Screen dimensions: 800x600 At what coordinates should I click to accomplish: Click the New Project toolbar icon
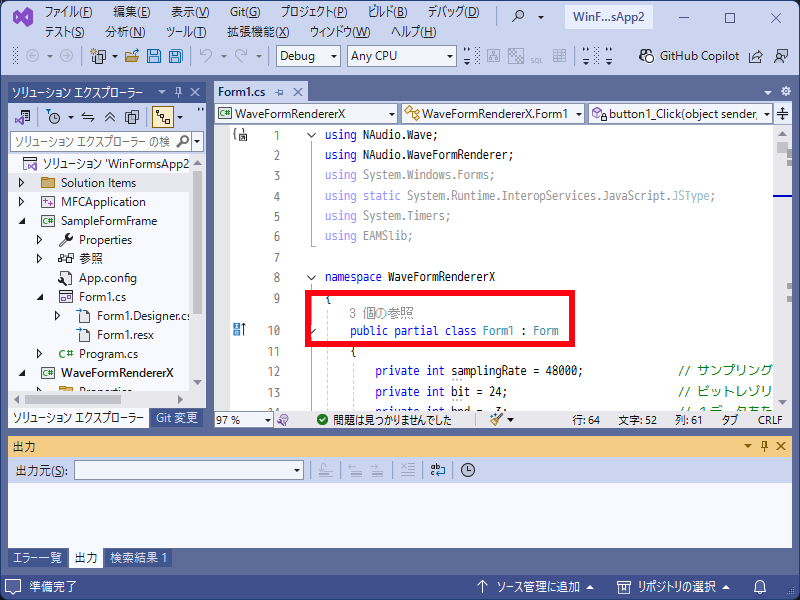click(x=98, y=56)
